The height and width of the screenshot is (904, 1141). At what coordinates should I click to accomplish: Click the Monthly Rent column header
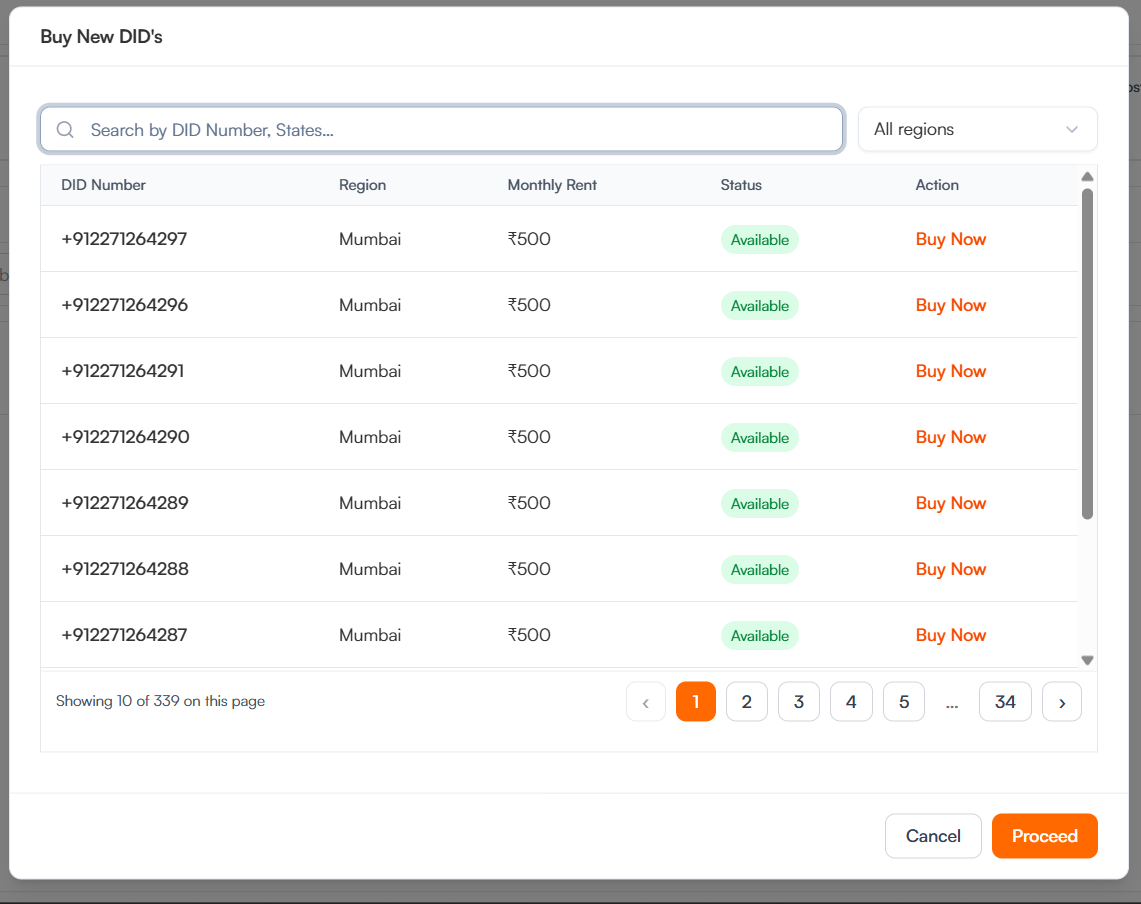click(x=552, y=185)
